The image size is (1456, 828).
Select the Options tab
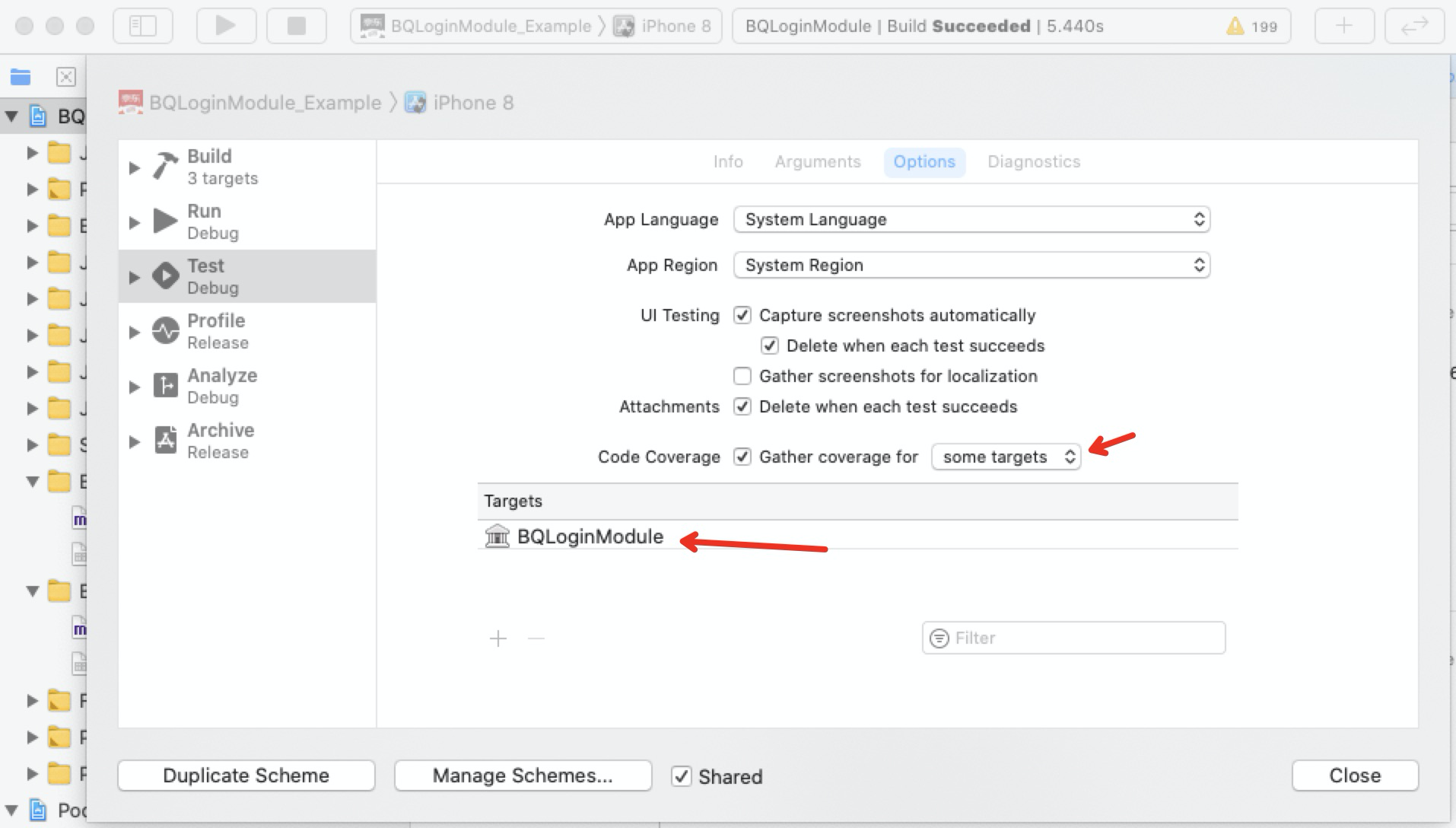pos(924,162)
